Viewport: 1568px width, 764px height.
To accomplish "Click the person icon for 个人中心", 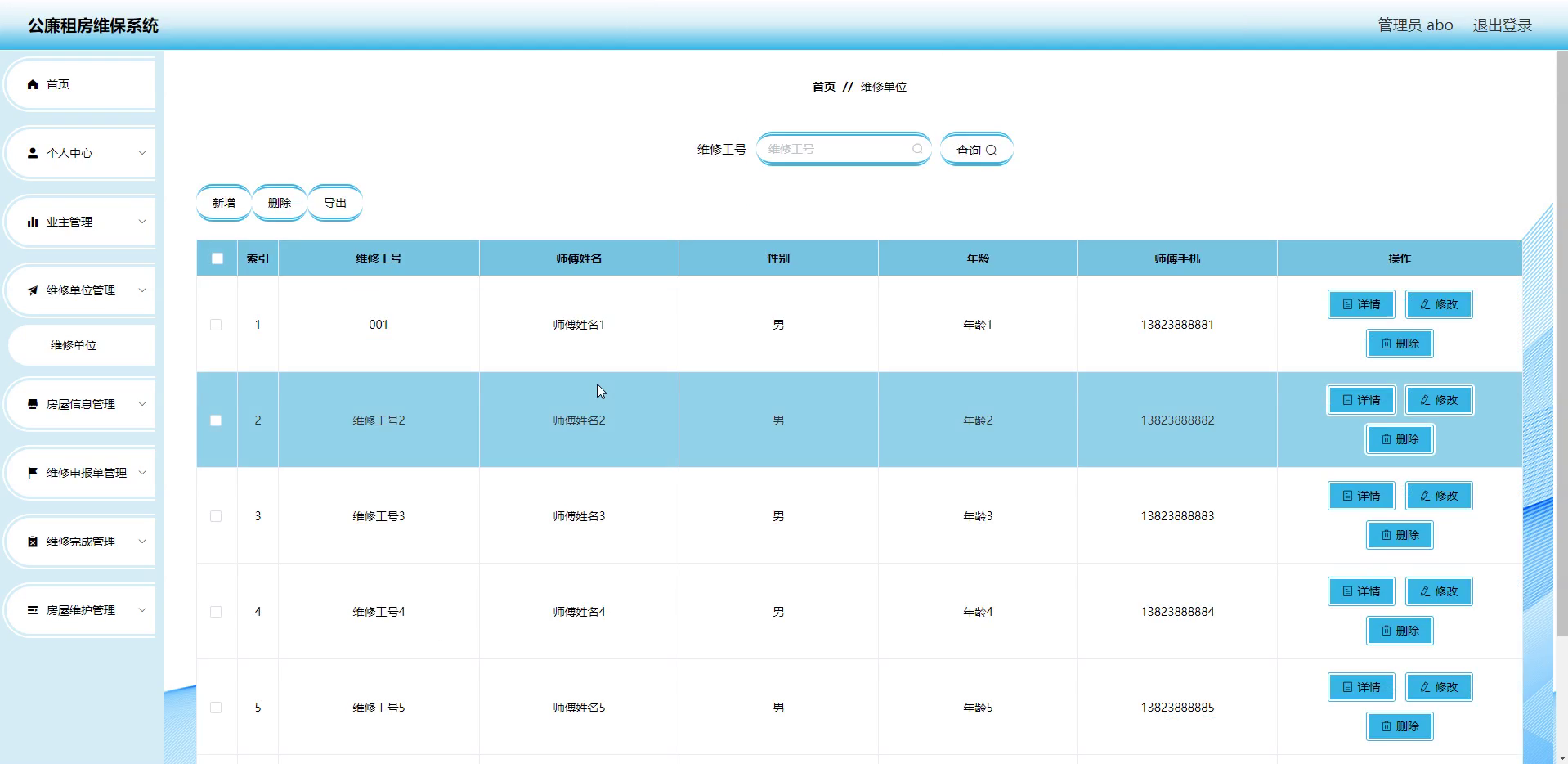I will (33, 153).
